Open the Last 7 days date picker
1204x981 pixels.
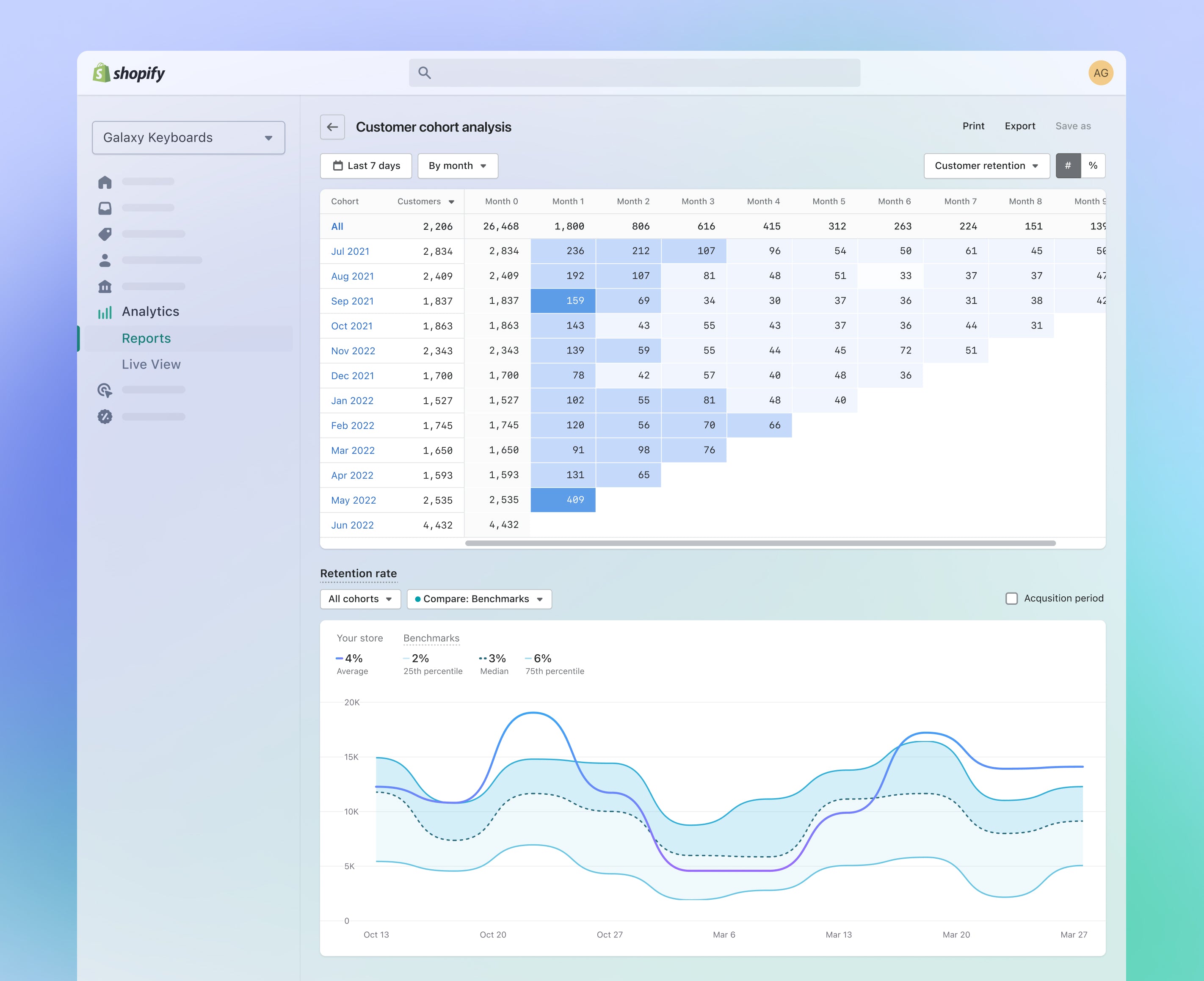tap(366, 165)
